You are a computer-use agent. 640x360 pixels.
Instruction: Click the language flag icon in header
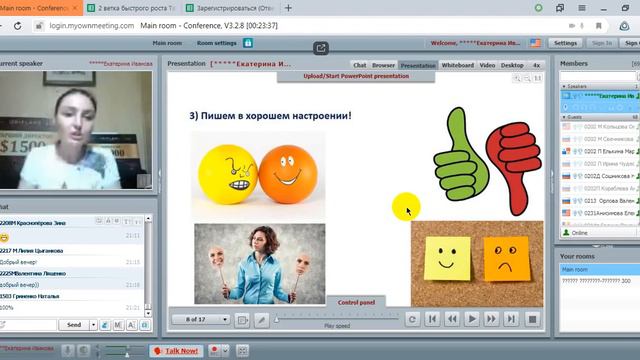(x=535, y=43)
